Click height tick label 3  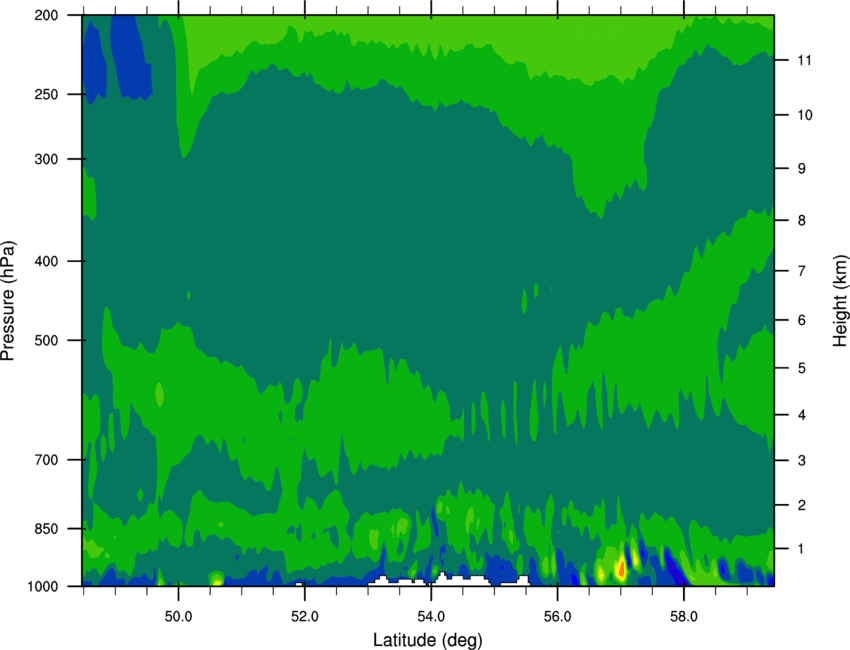[x=802, y=461]
